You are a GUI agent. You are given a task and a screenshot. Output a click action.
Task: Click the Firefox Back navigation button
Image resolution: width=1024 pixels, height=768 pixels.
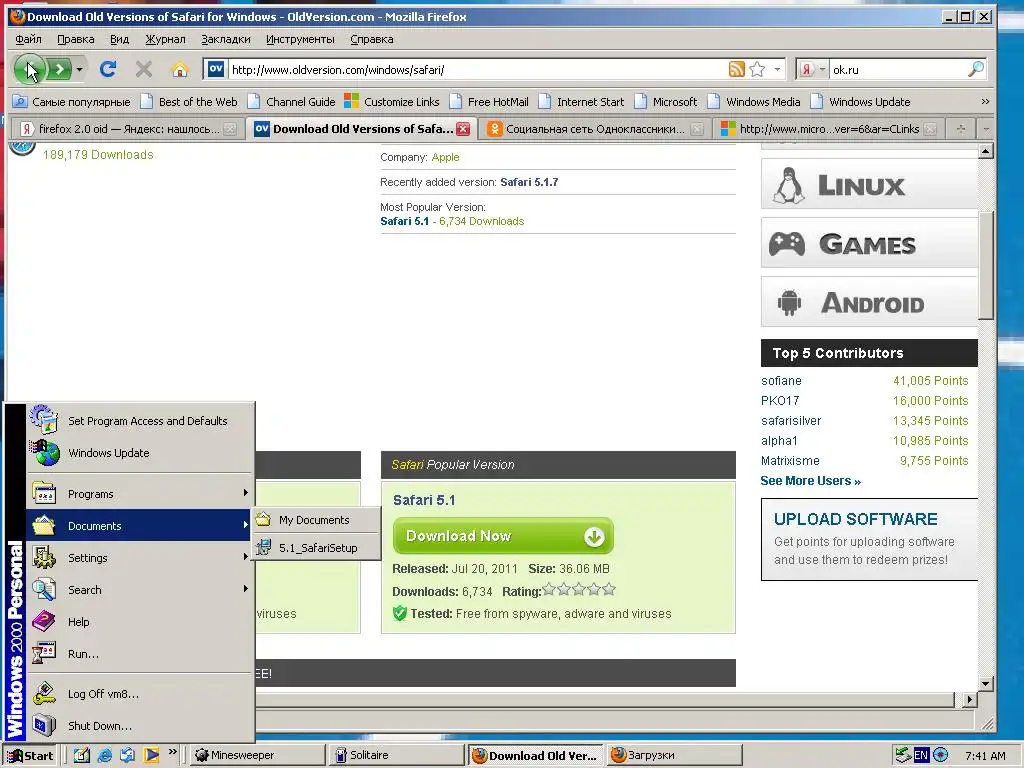(x=29, y=69)
